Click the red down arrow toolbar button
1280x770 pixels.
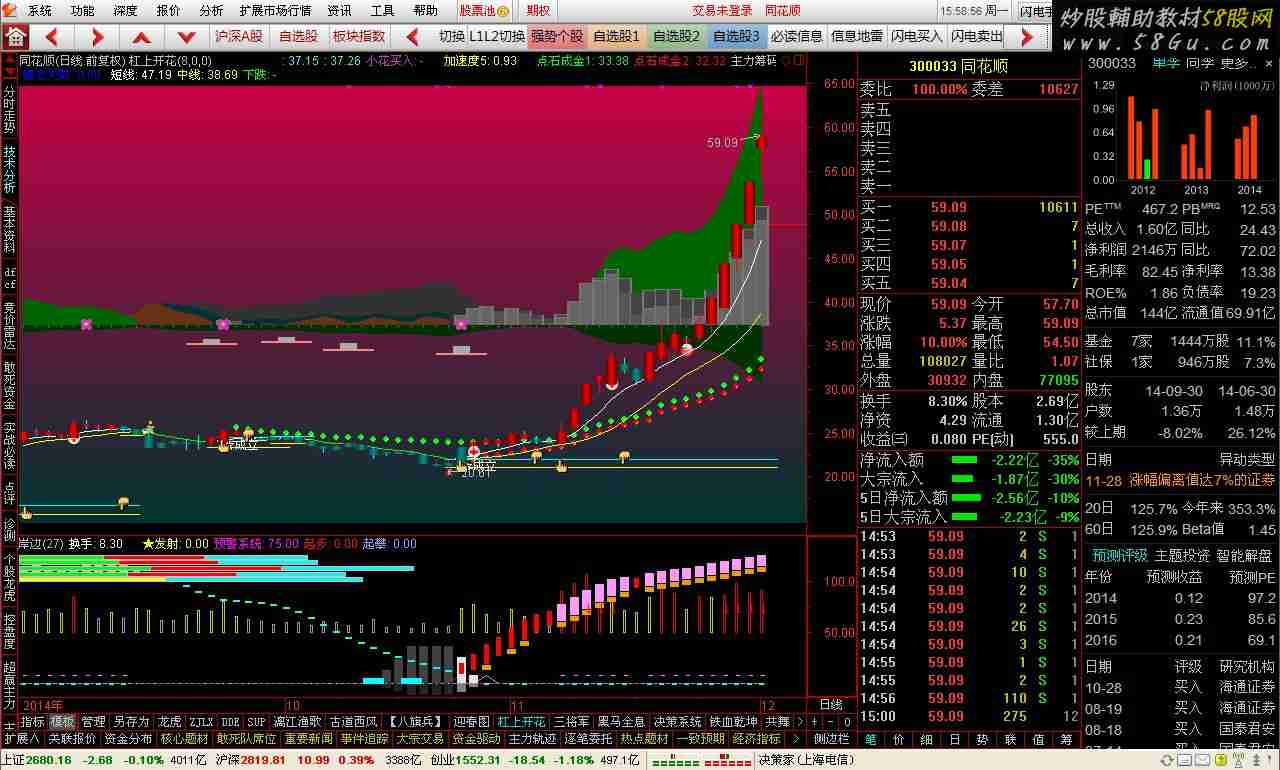[x=185, y=37]
